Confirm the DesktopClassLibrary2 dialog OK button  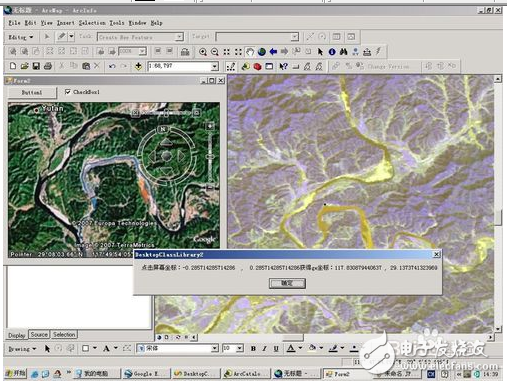287,283
